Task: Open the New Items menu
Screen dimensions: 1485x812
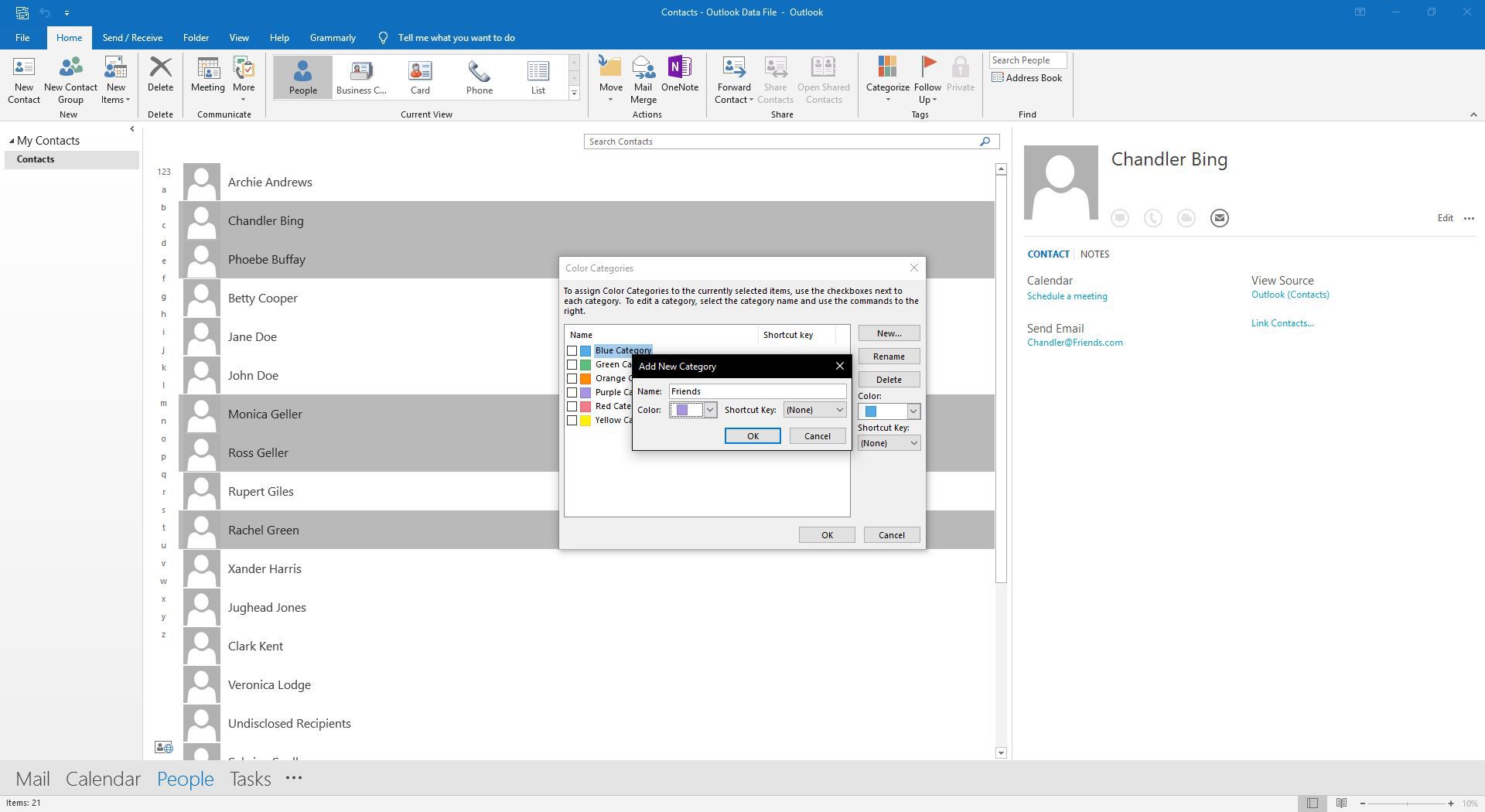Action: [115, 80]
